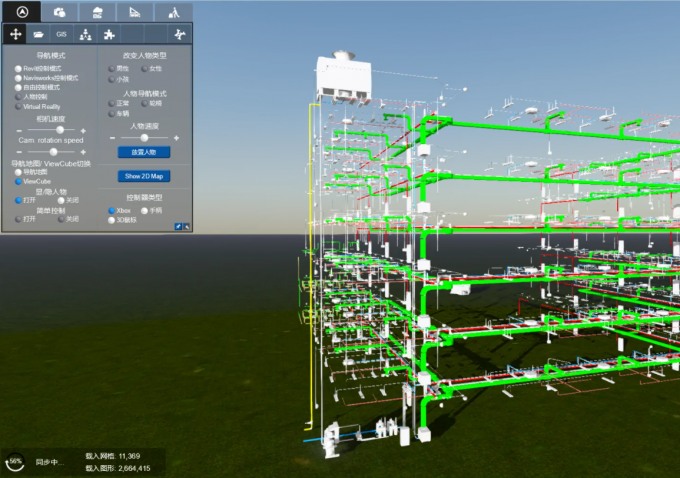
Task: Open the GIS toolbar item
Action: 62,34
